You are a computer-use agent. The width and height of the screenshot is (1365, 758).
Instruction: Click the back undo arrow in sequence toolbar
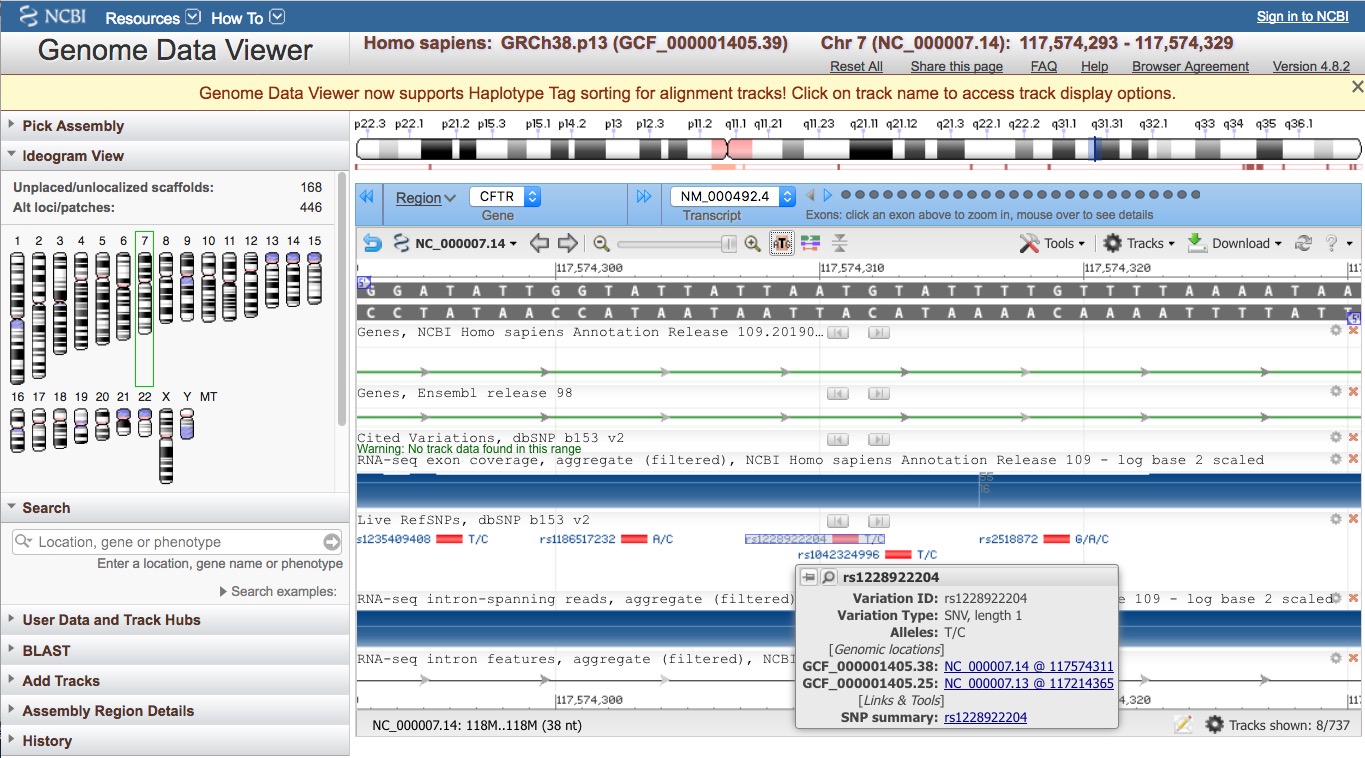(x=372, y=243)
